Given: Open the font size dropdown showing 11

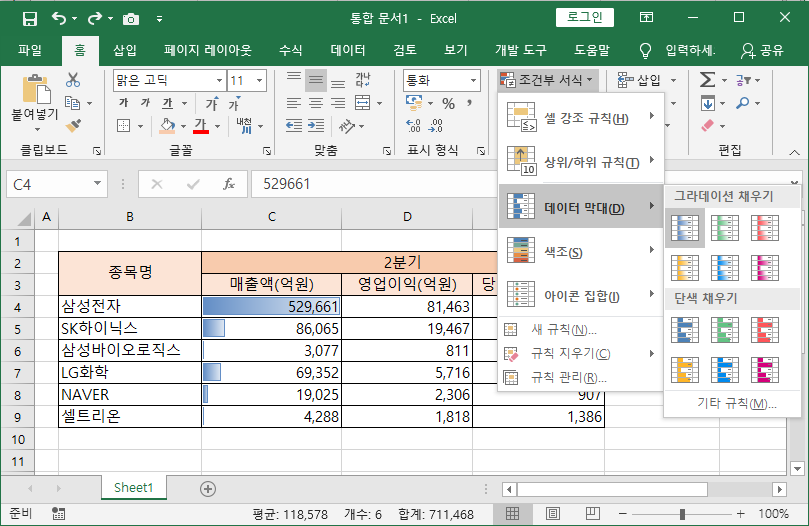Looking at the screenshot, I should [260, 81].
